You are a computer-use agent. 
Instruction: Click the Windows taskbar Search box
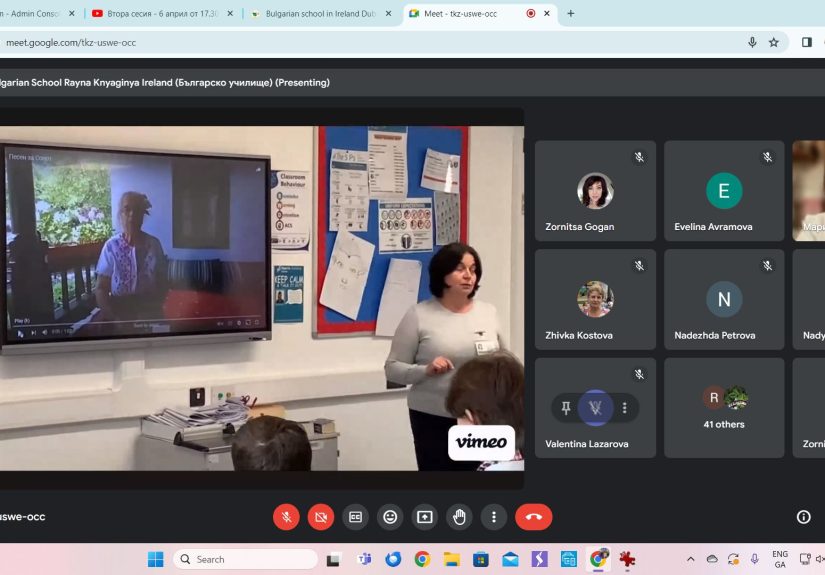(245, 559)
